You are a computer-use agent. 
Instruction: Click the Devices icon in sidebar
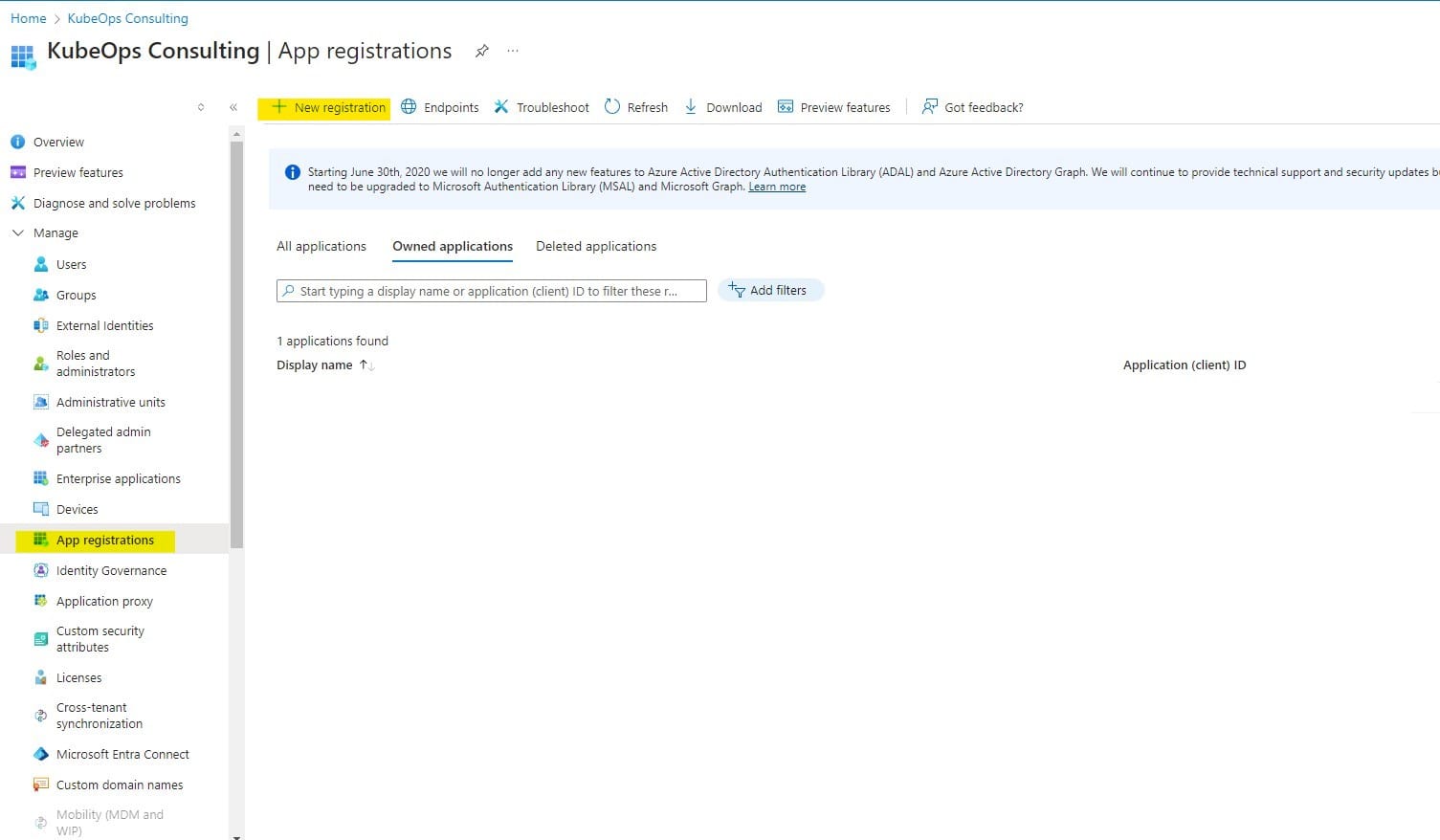tap(41, 509)
